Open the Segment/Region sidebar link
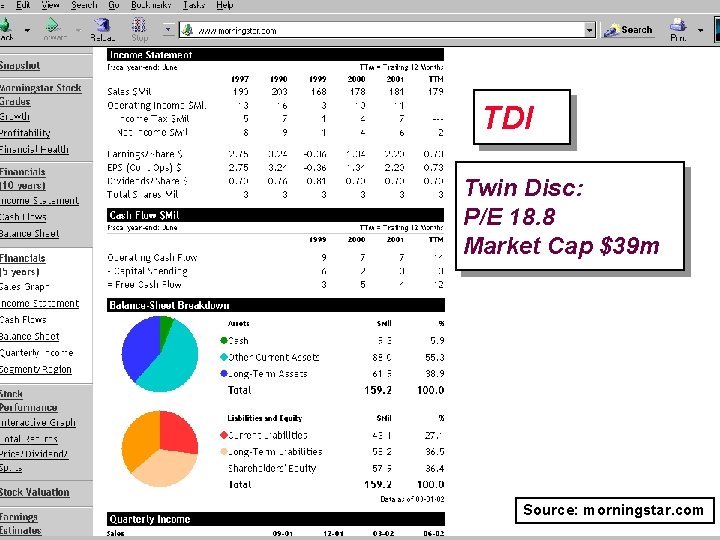This screenshot has height=540, width=720. (x=35, y=369)
